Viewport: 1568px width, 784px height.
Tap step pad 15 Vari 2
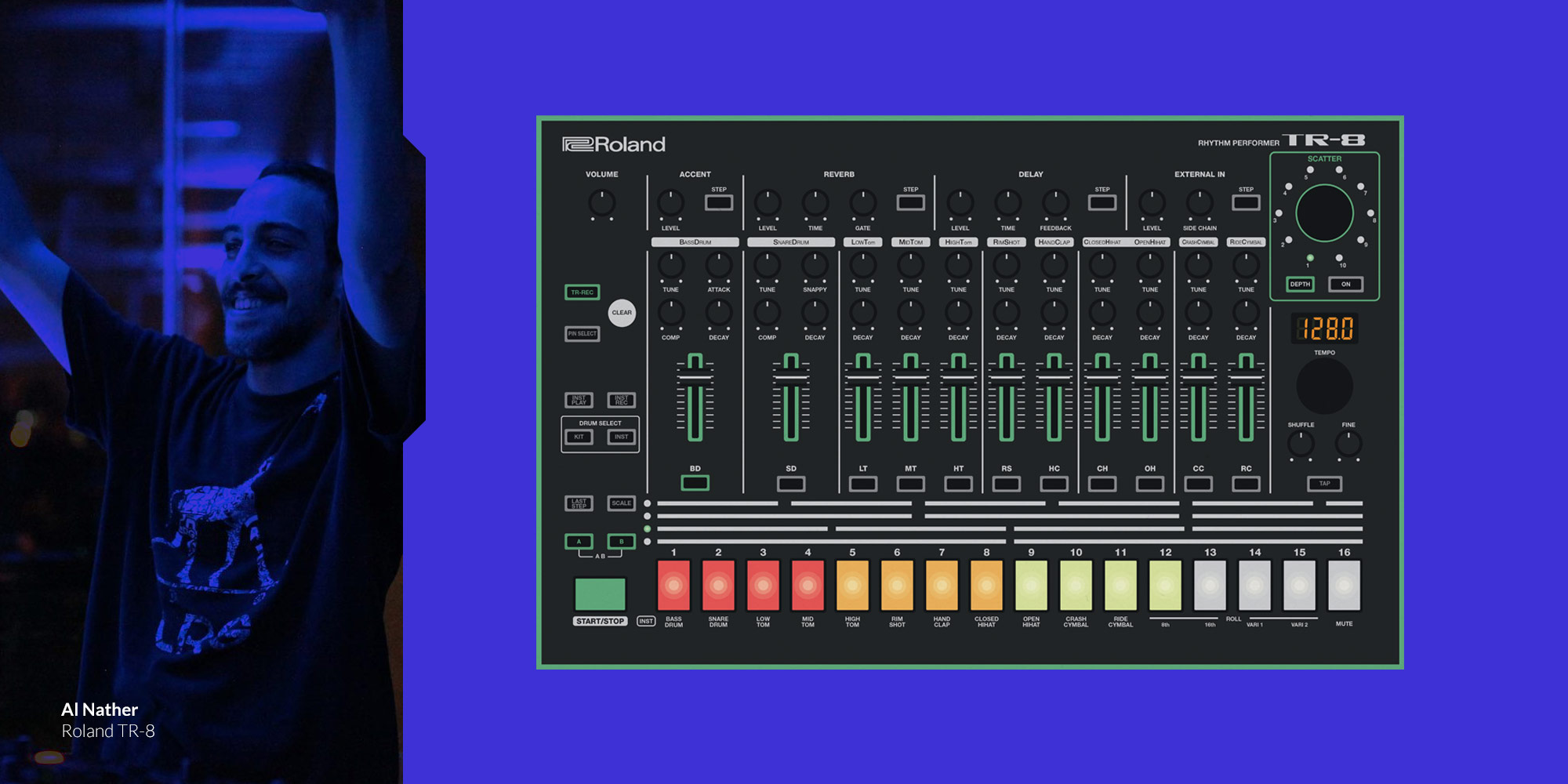[x=1299, y=585]
